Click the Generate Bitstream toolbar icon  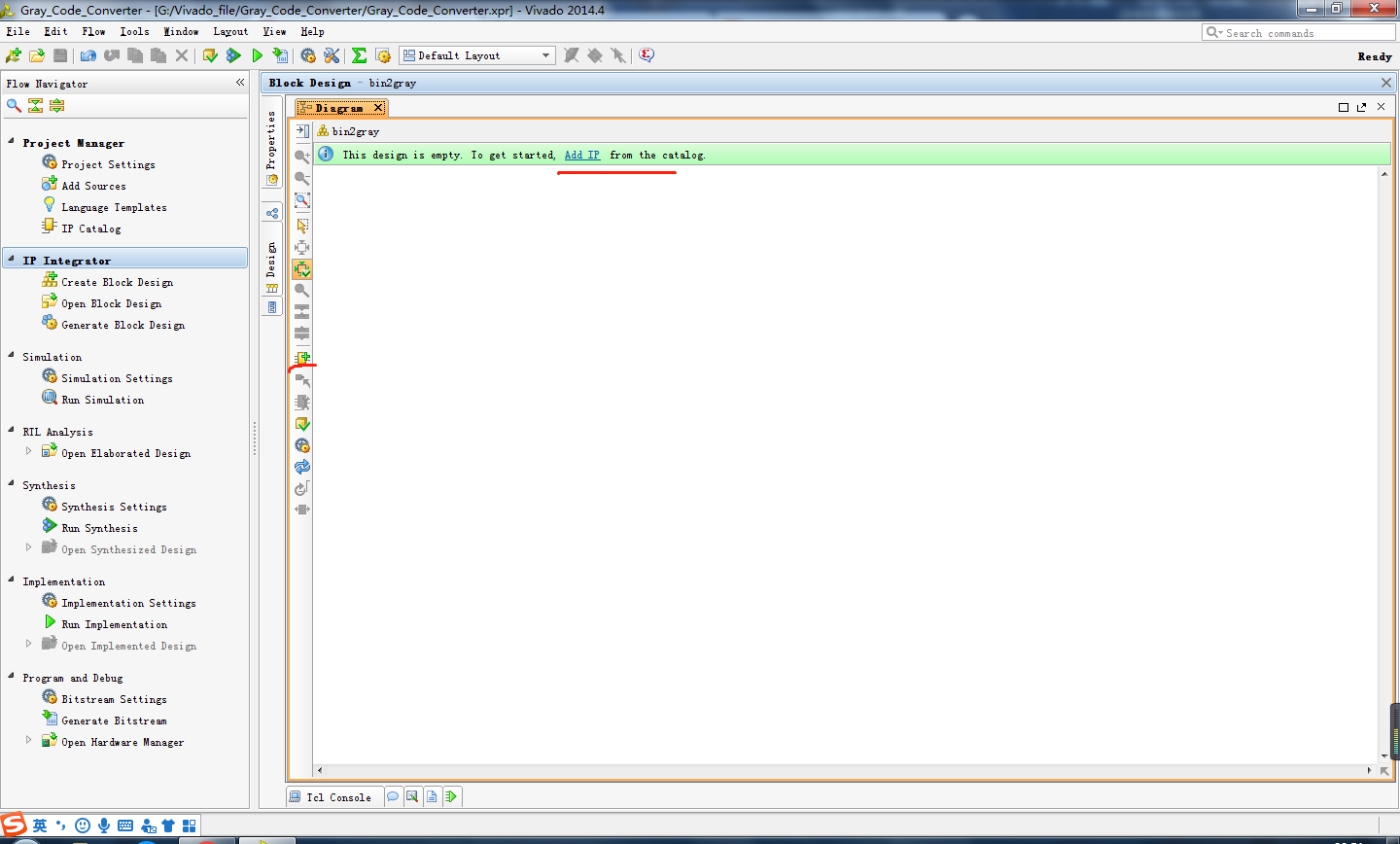(x=280, y=55)
